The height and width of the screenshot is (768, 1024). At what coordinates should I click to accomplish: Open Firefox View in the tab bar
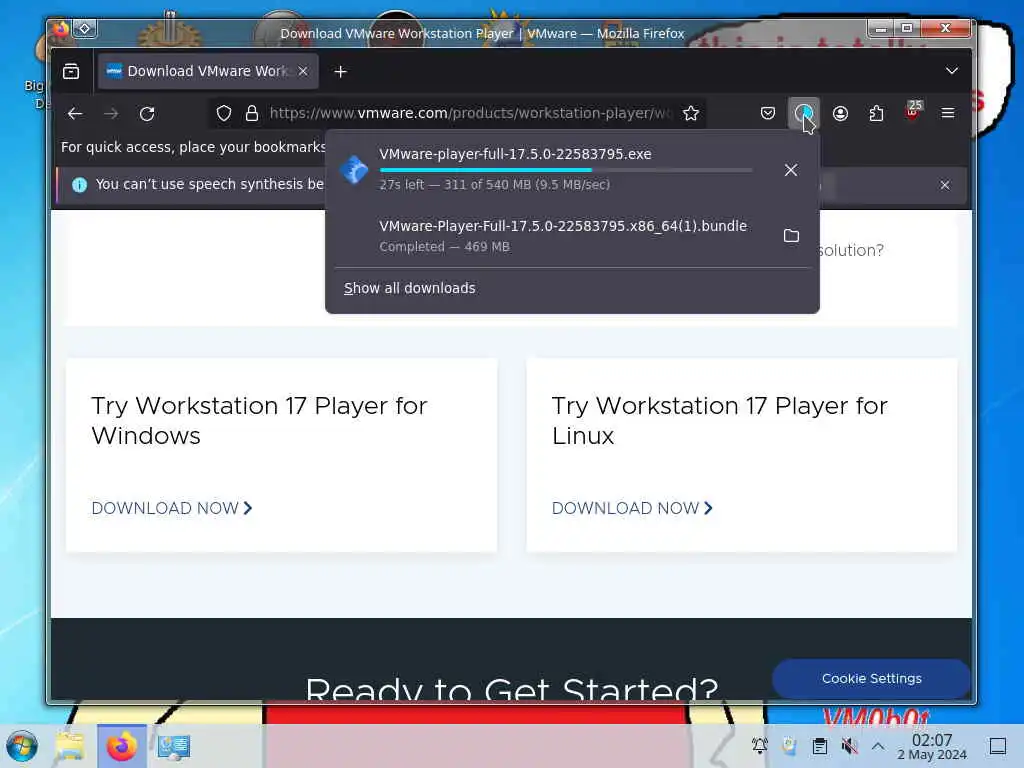tap(71, 71)
